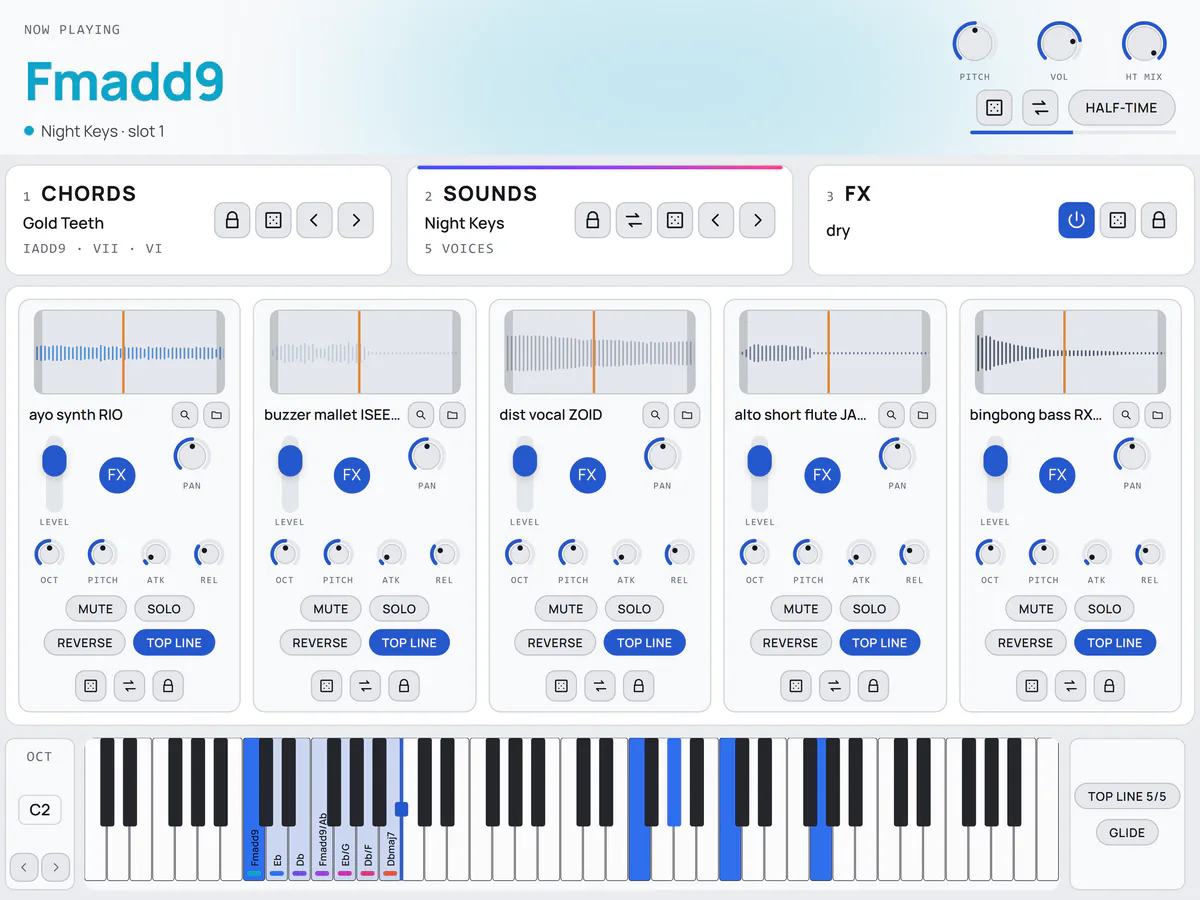The image size is (1200, 900).
Task: Solo the ayo synth RIO voice
Action: [x=164, y=609]
